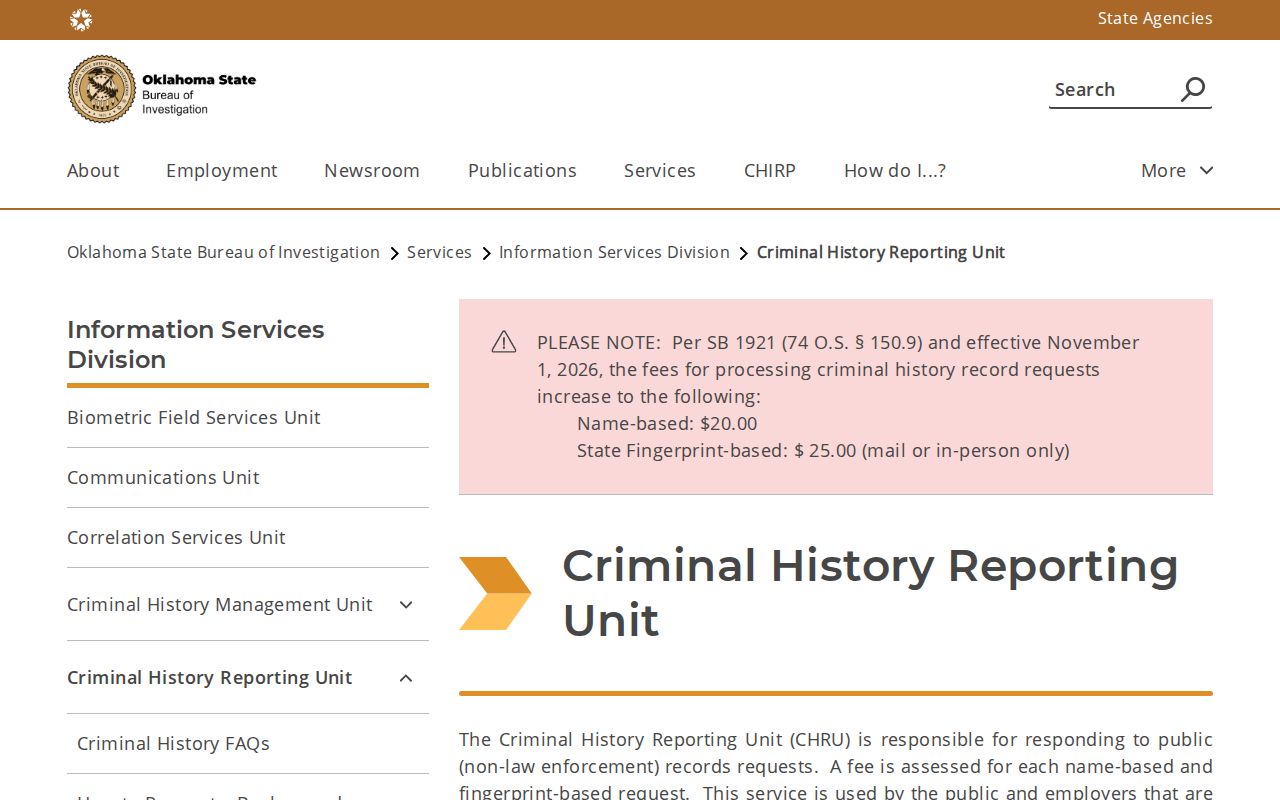This screenshot has height=800, width=1280.
Task: Open Biometric Field Services Unit sidebar link
Action: (194, 417)
